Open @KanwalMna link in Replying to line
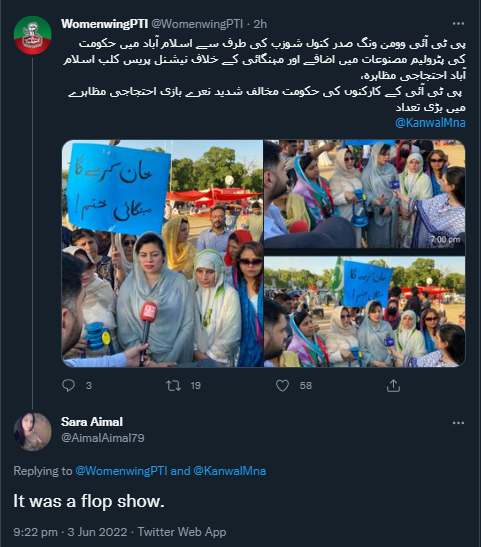The width and height of the screenshot is (481, 547). 230,471
